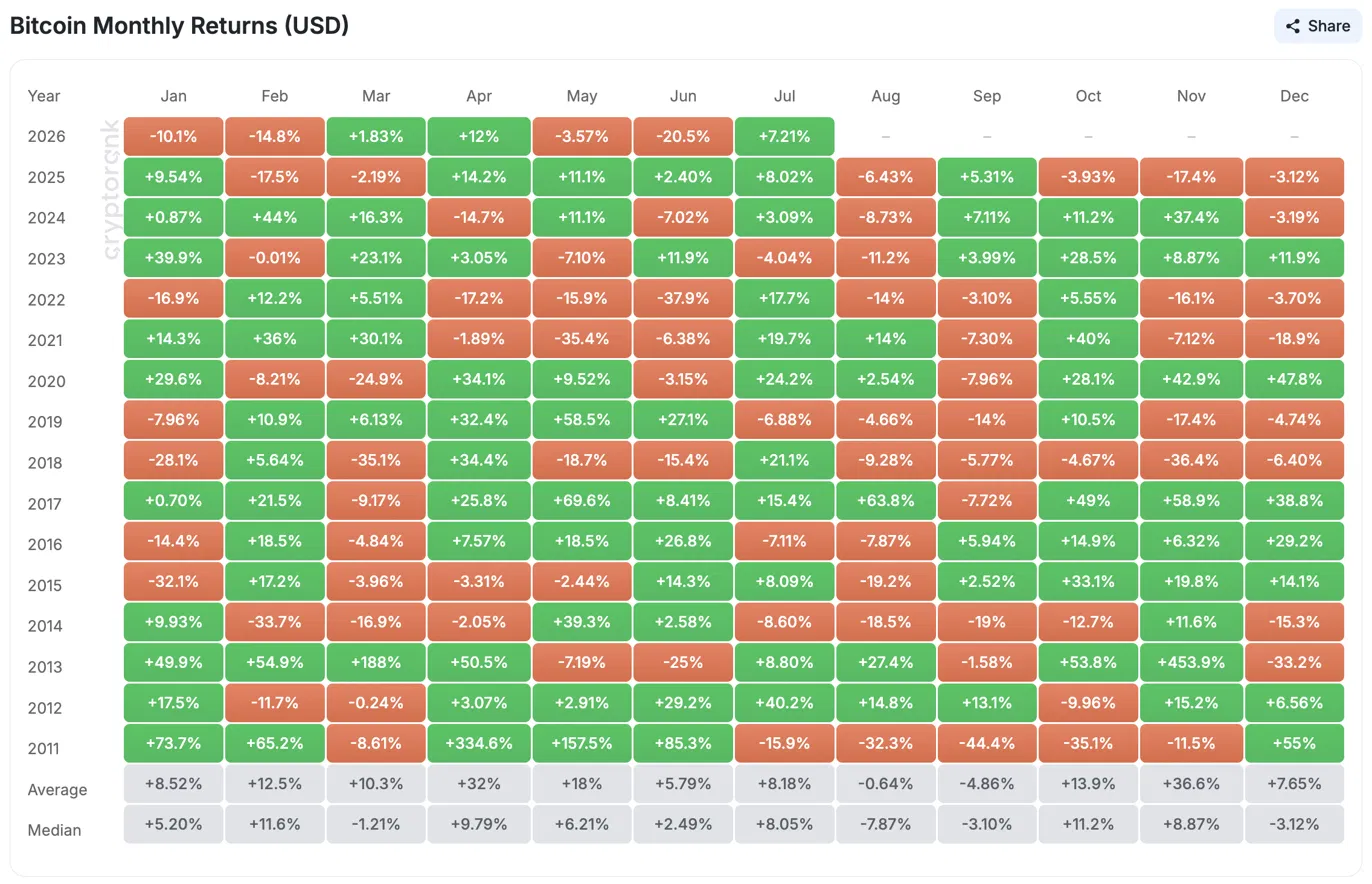Image resolution: width=1372 pixels, height=884 pixels.
Task: Click the 2013 November +453.9% cell
Action: [1192, 662]
